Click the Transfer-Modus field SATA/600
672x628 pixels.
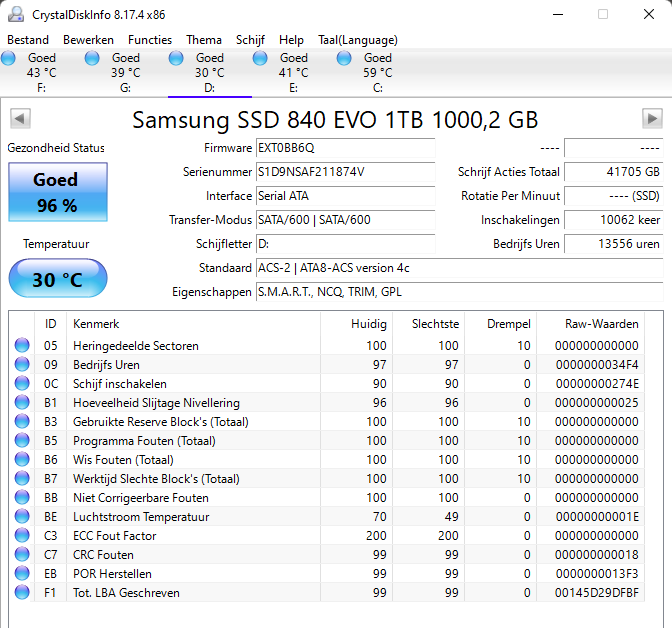(x=345, y=220)
